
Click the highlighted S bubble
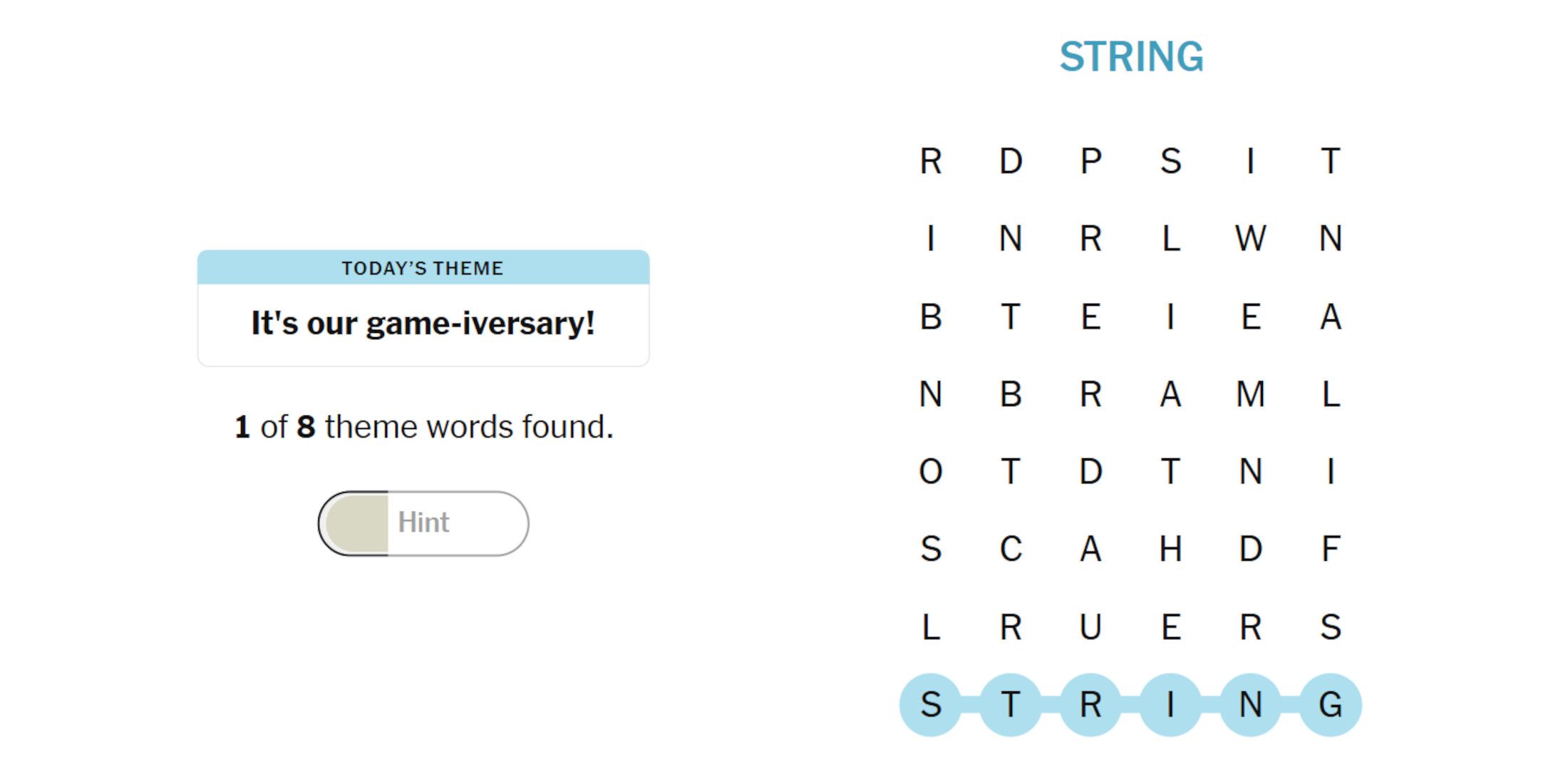pyautogui.click(x=931, y=705)
